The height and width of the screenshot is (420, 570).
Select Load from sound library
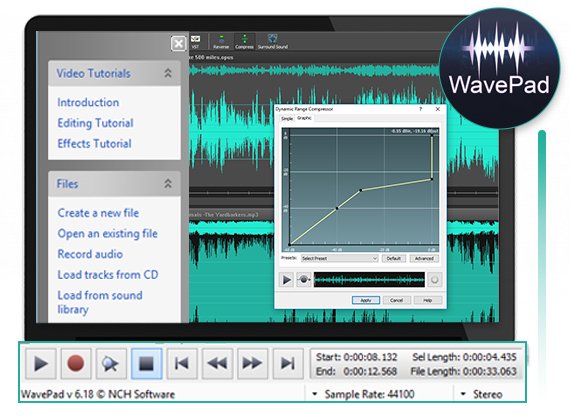point(100,302)
